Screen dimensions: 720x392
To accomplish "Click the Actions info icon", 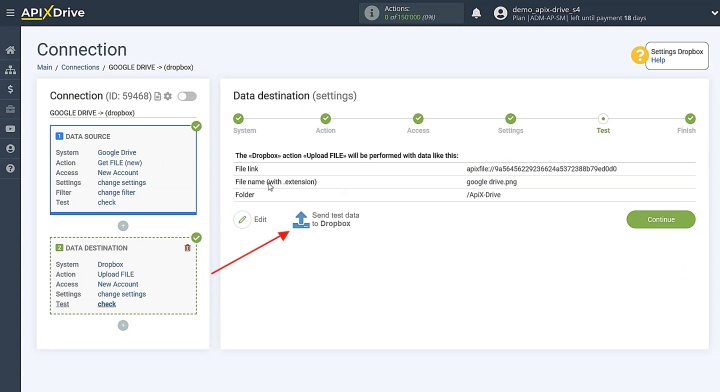I will pyautogui.click(x=371, y=13).
